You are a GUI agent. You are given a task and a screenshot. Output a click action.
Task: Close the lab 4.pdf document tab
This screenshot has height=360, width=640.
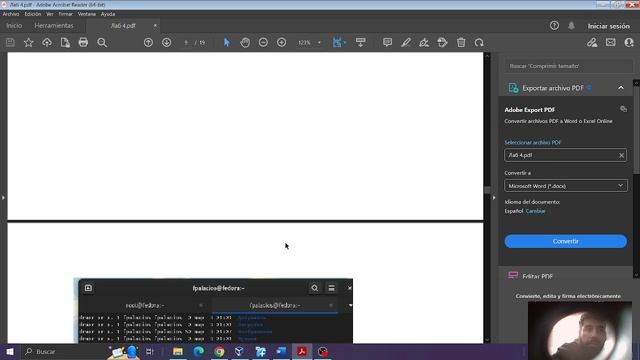pyautogui.click(x=155, y=25)
